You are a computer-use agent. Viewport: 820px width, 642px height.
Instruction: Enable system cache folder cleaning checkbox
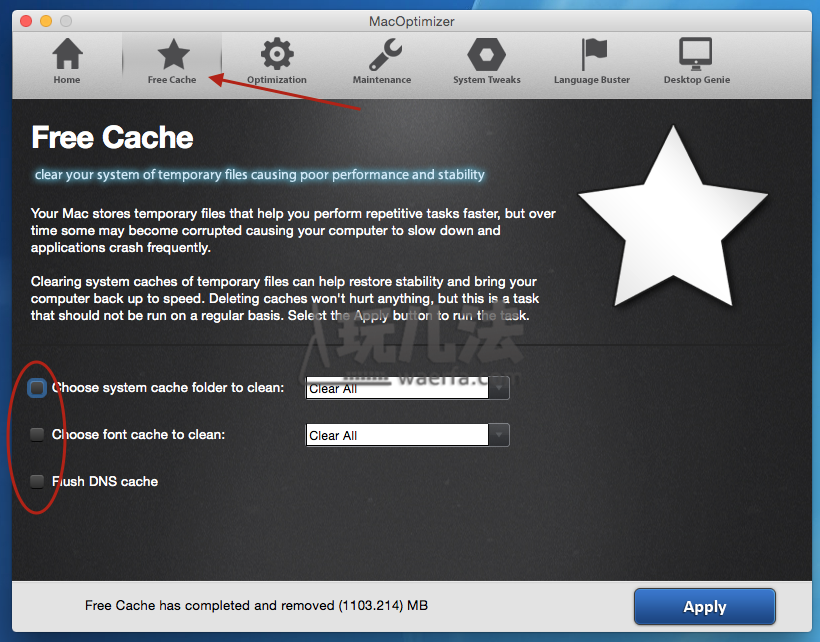click(37, 388)
